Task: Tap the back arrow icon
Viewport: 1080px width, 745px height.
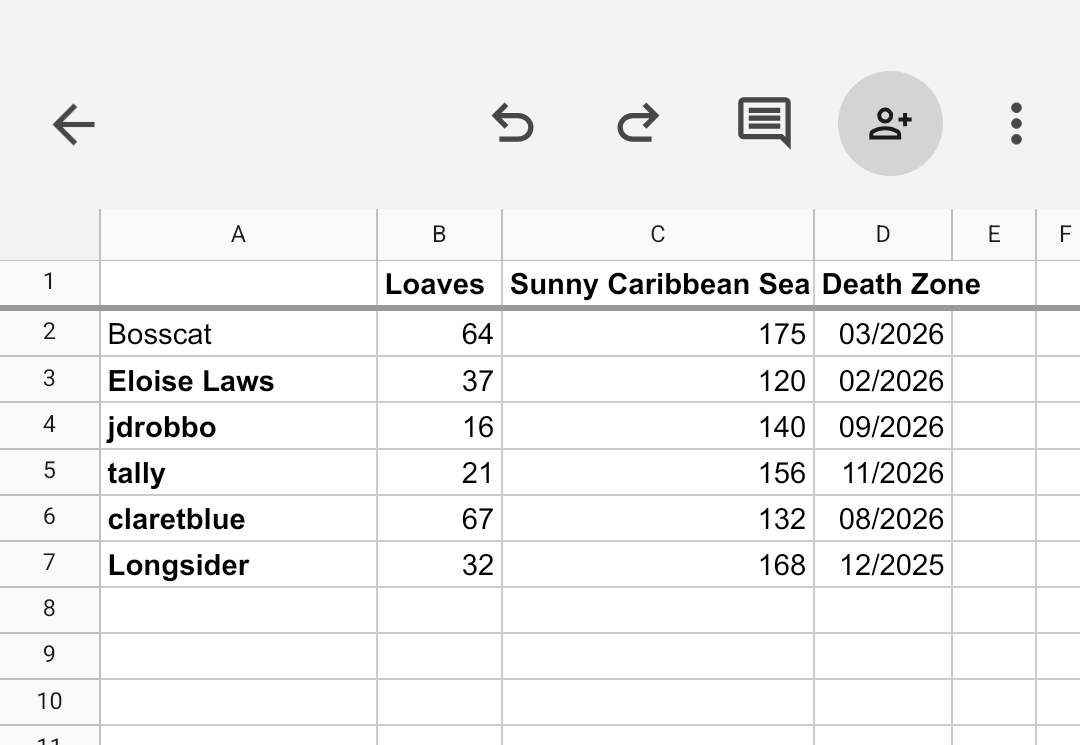Action: point(74,125)
